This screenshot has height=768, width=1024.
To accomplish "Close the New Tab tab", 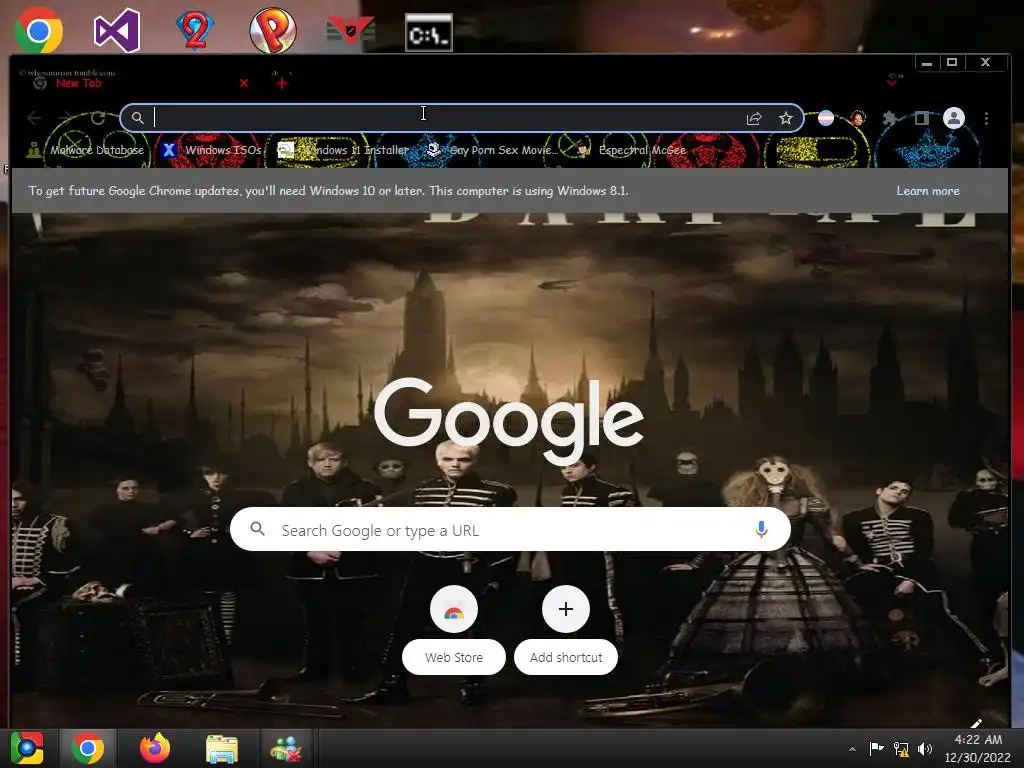I will 244,83.
